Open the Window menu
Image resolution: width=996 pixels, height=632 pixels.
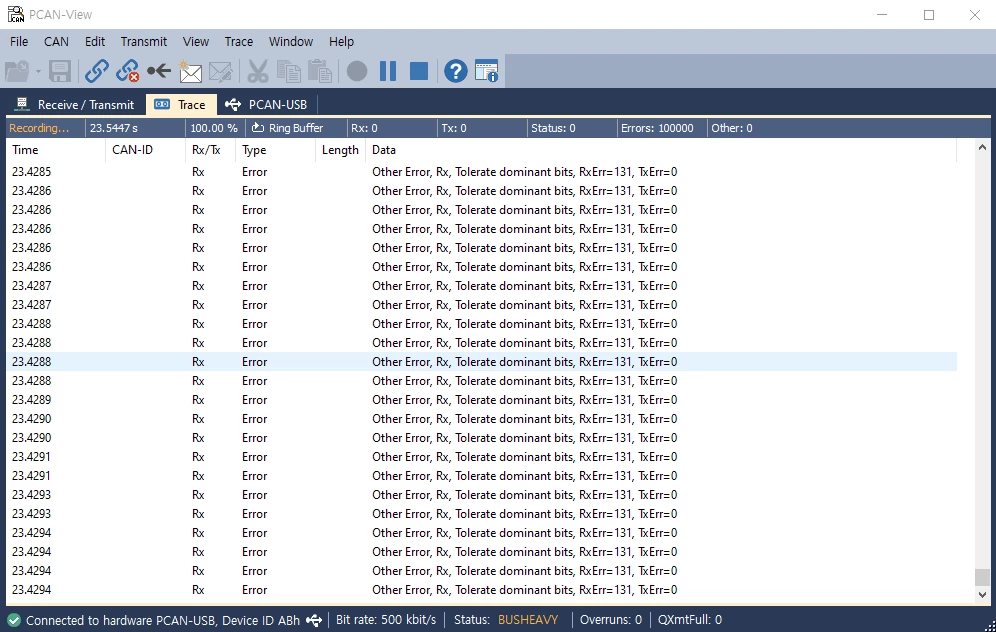point(291,41)
